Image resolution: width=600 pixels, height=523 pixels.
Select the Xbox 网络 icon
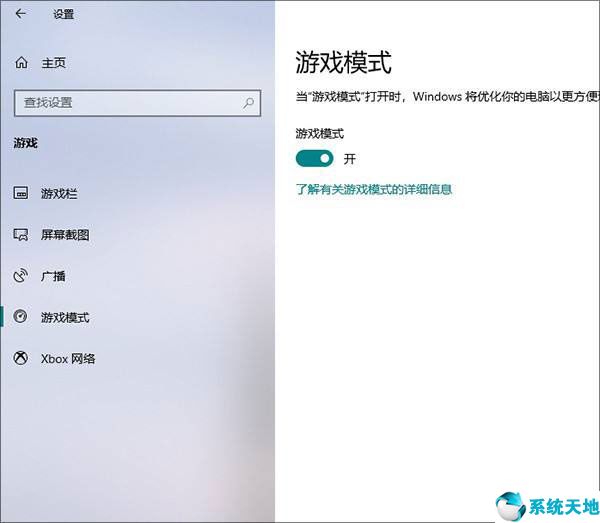(21, 358)
